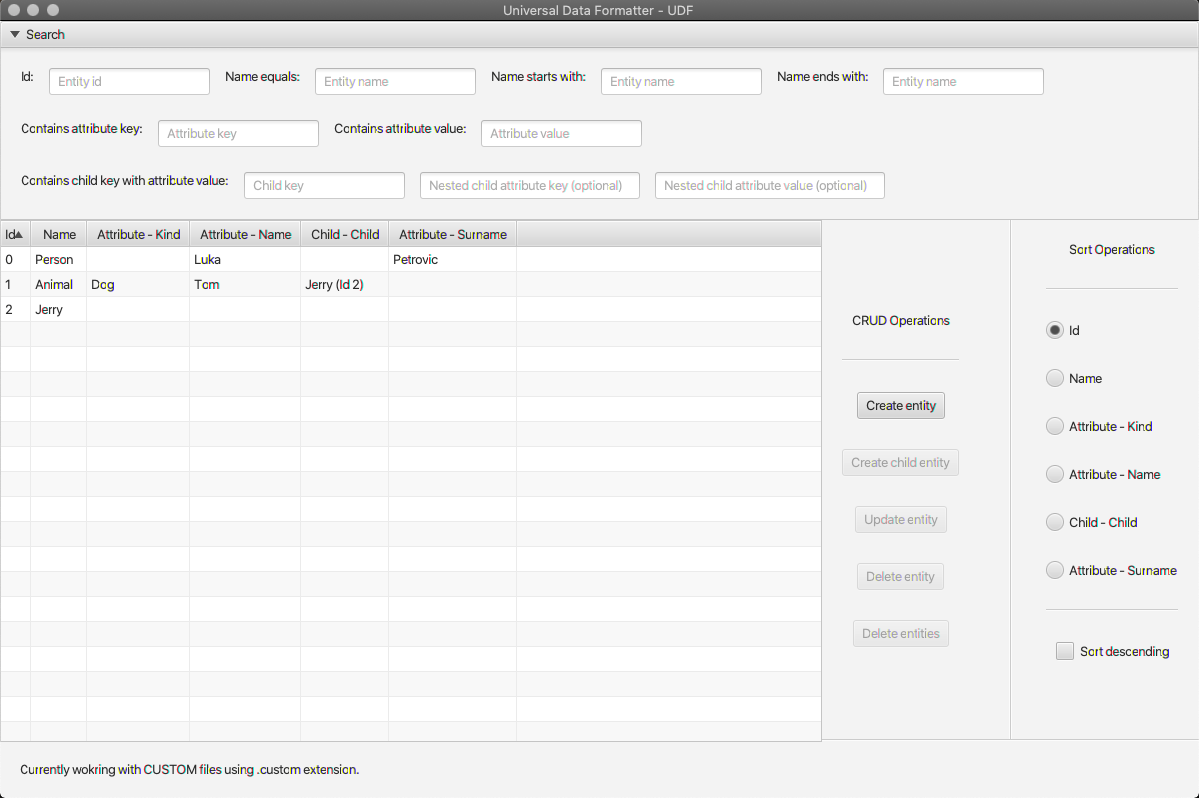Image resolution: width=1199 pixels, height=798 pixels.
Task: Sort table by Id column header
Action: (x=15, y=235)
